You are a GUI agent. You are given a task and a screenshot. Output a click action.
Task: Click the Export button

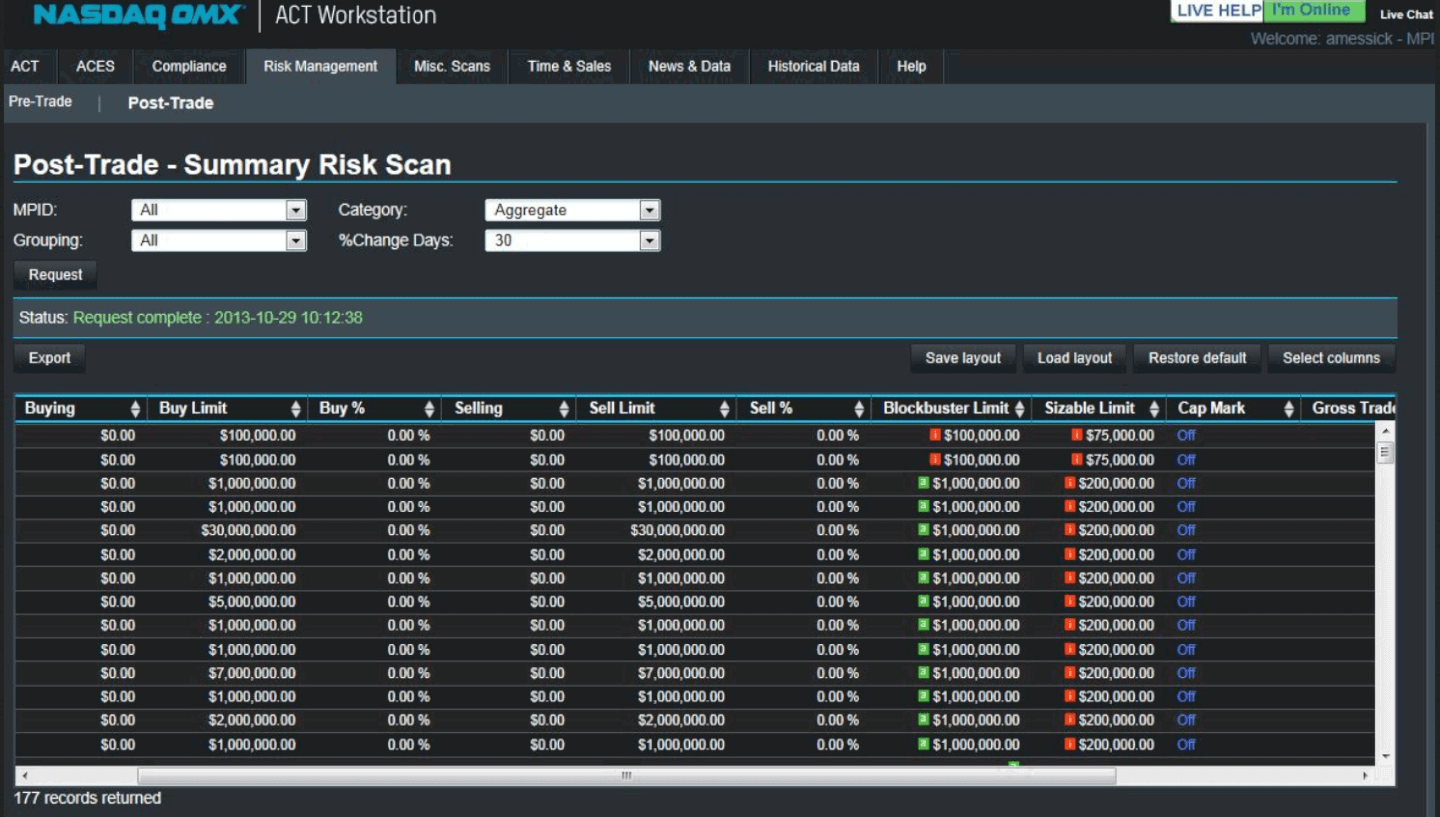tap(50, 358)
